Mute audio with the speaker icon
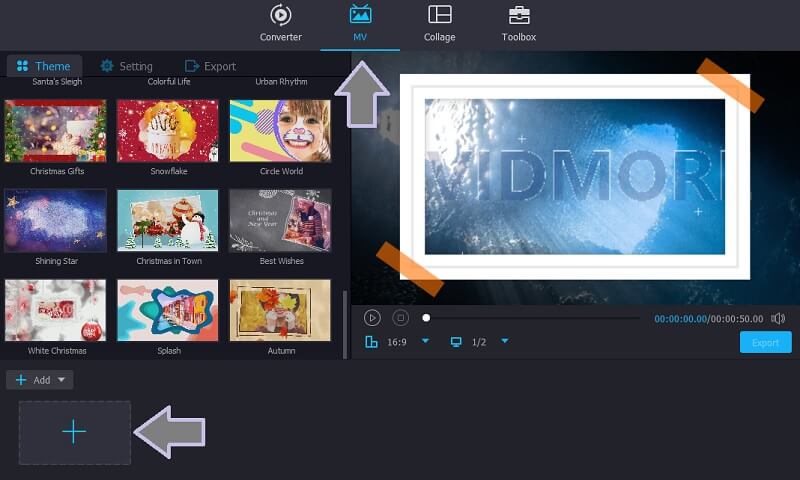 point(778,318)
